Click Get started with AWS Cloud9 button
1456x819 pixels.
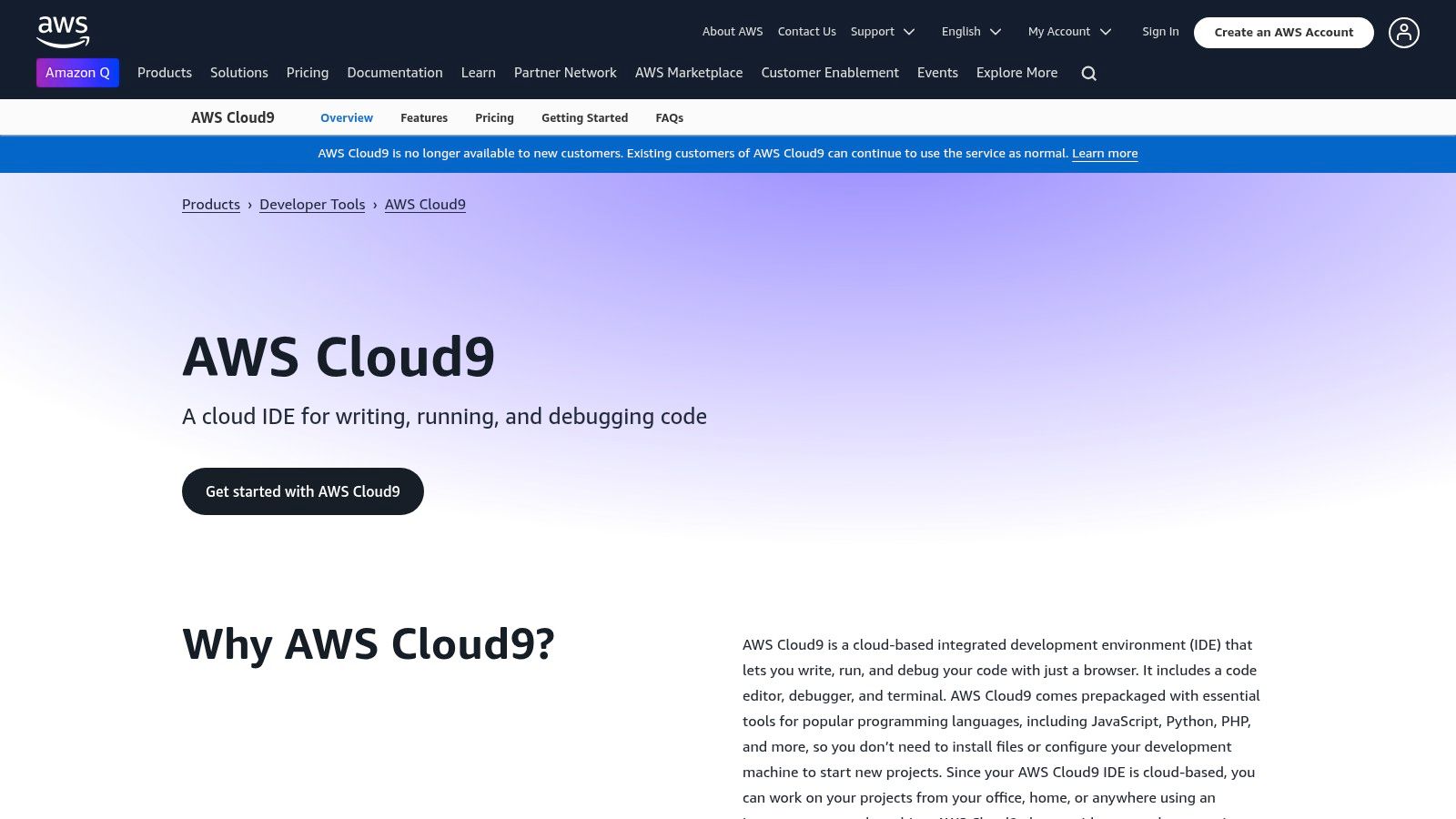303,491
